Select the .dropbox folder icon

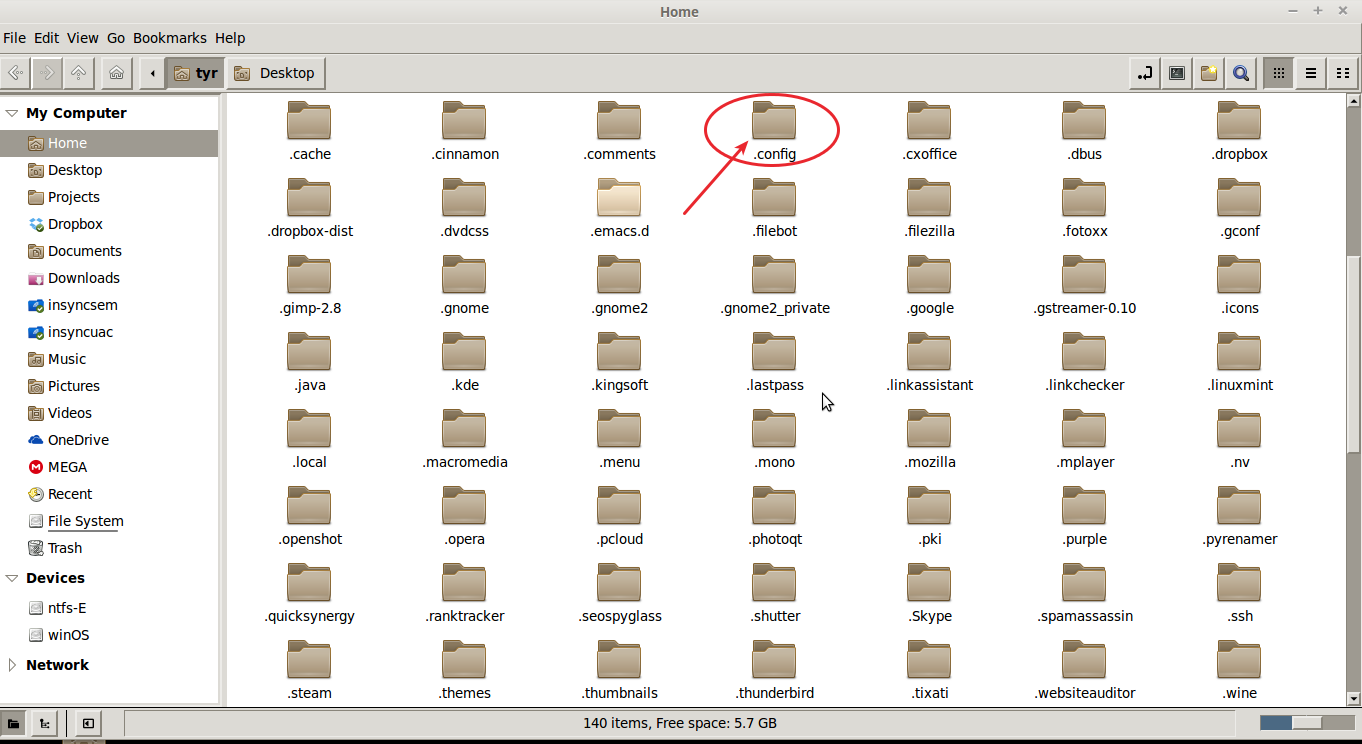pos(1239,120)
